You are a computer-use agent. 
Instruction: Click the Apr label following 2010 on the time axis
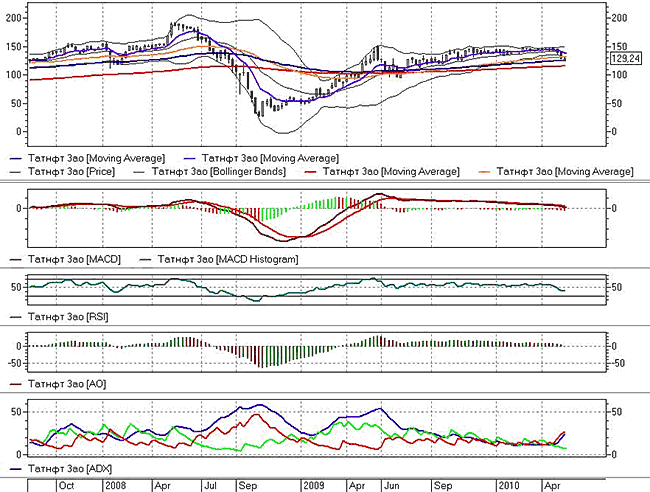point(552,486)
